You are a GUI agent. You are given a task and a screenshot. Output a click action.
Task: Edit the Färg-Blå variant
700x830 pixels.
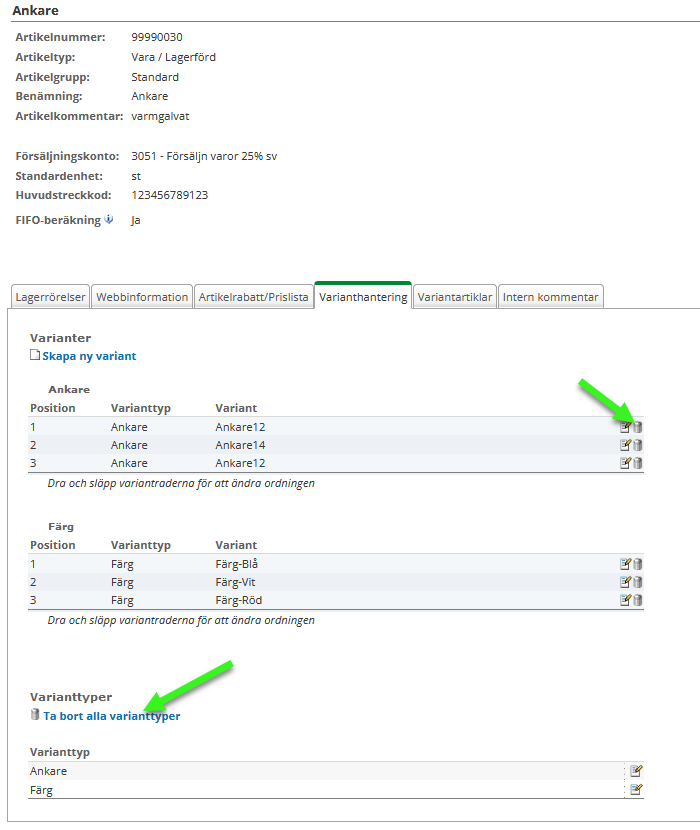[626, 564]
